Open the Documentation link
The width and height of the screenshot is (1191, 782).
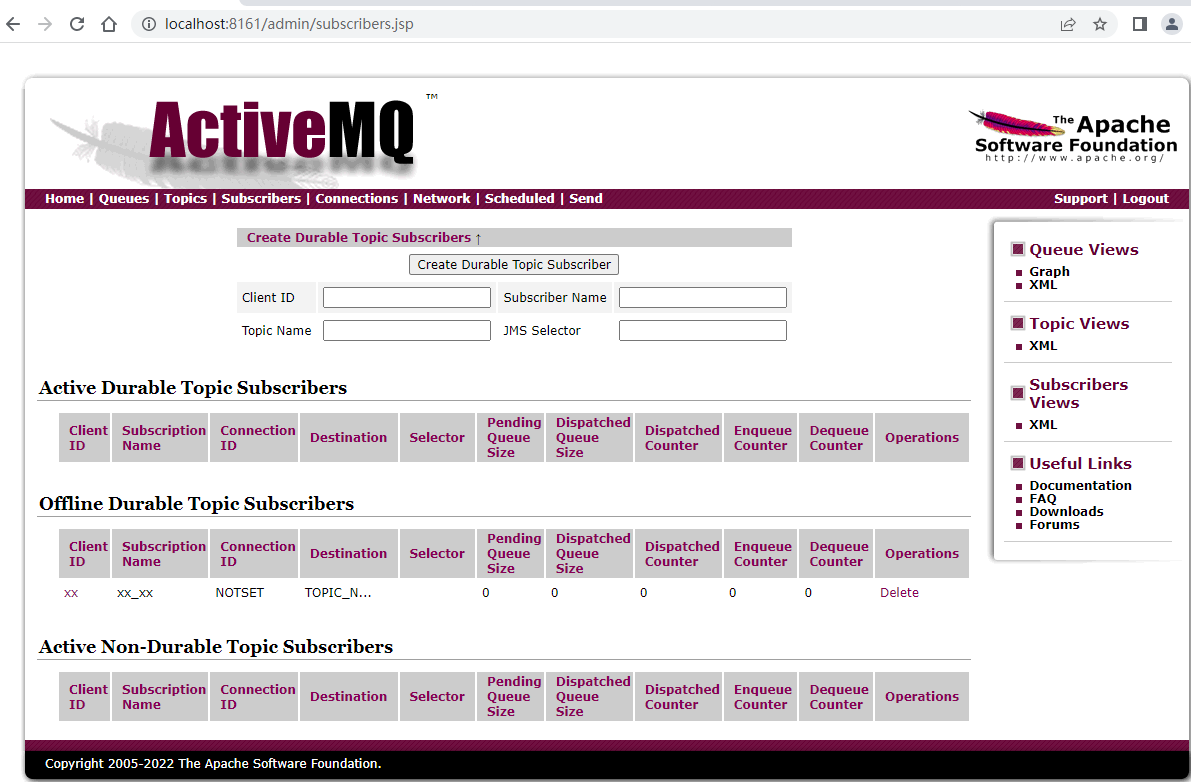[1080, 485]
